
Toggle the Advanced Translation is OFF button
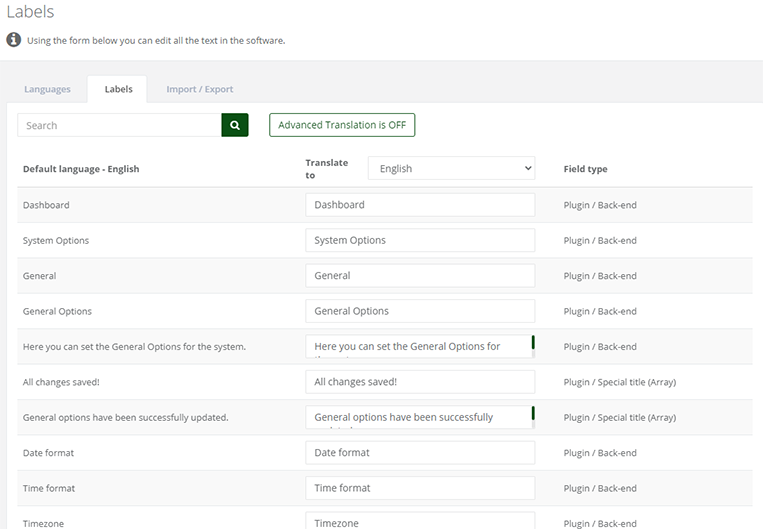pyautogui.click(x=342, y=125)
